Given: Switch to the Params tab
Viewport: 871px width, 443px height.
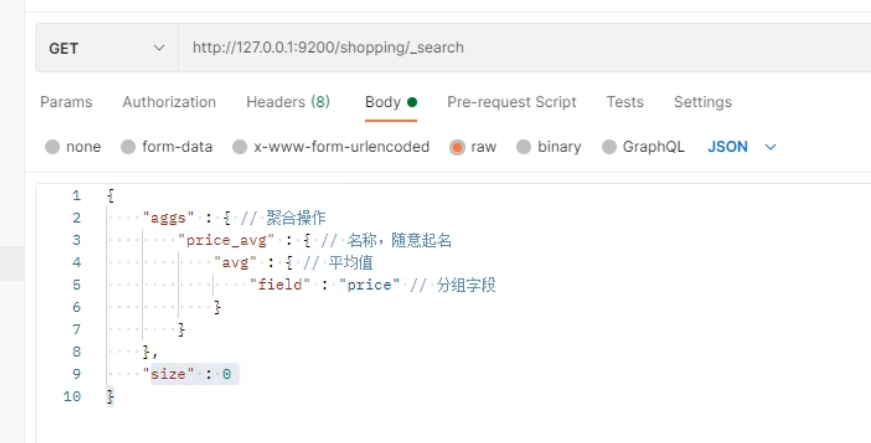Looking at the screenshot, I should (66, 102).
